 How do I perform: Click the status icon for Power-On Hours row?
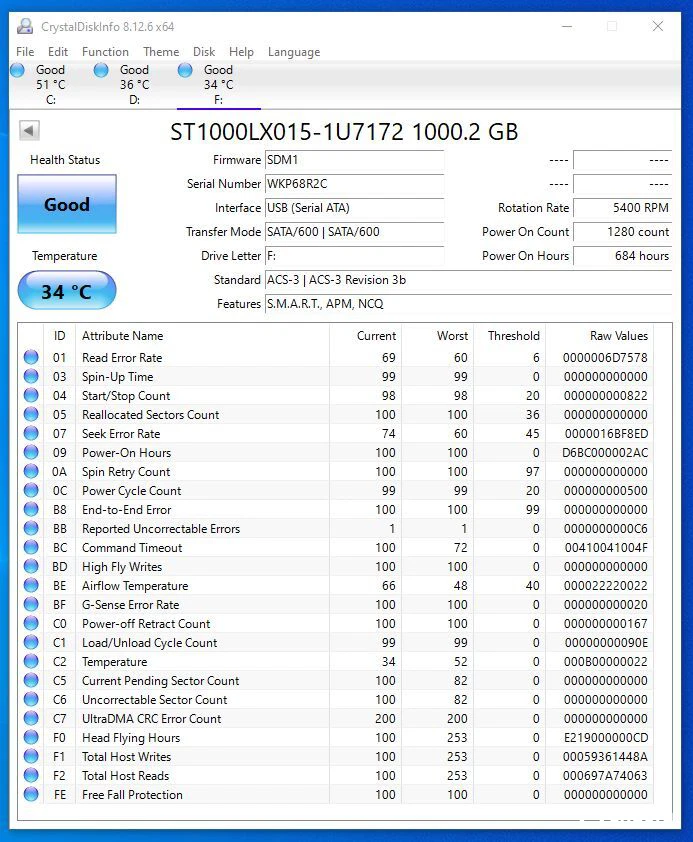coord(31,452)
